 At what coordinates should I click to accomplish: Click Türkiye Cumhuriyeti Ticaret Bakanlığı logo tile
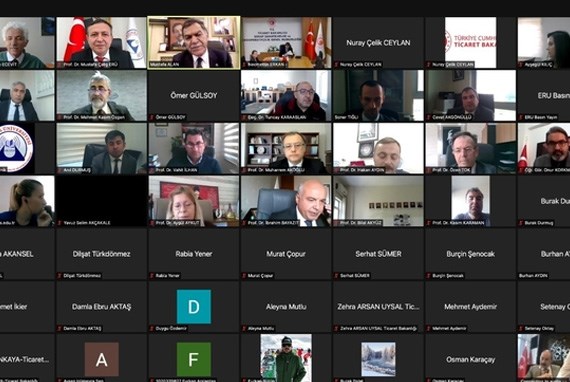pyautogui.click(x=471, y=43)
